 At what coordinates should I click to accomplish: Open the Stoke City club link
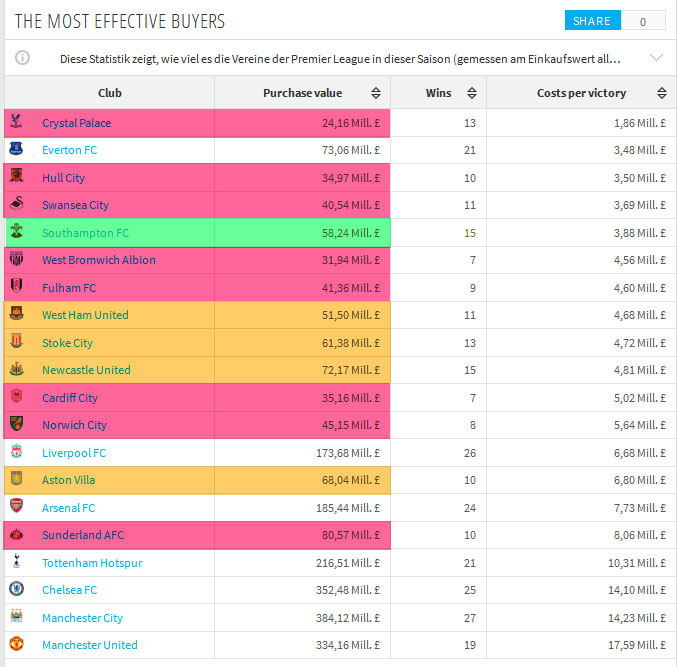[67, 343]
